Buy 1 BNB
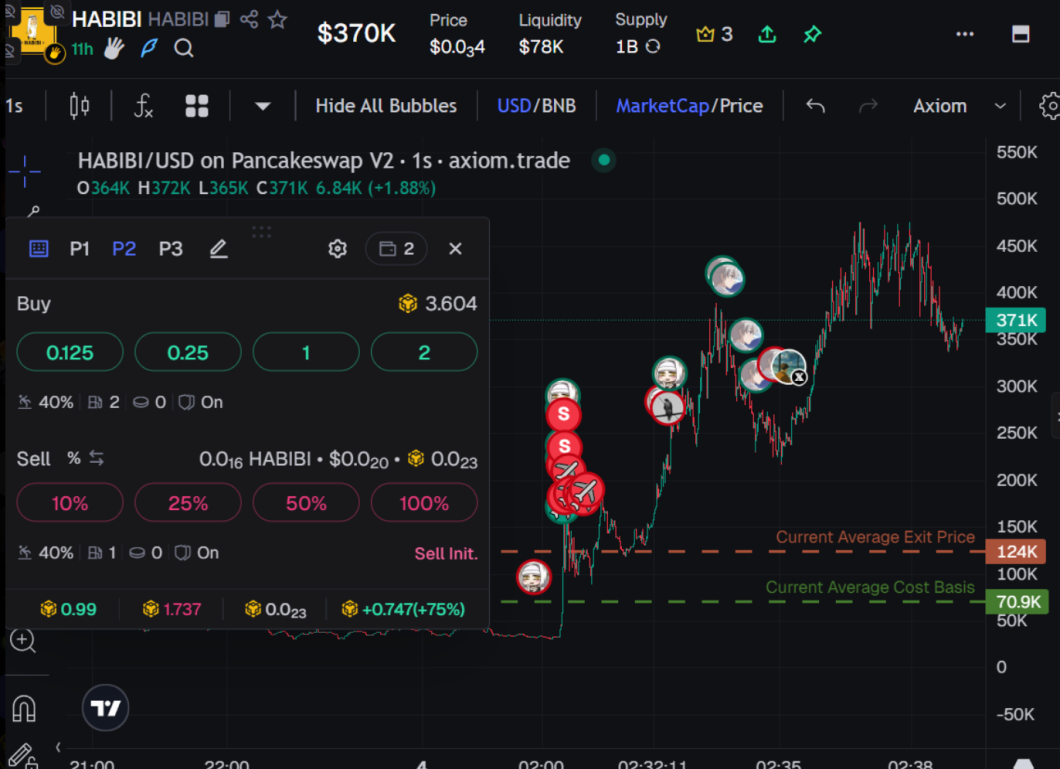Image resolution: width=1060 pixels, height=769 pixels. click(306, 352)
